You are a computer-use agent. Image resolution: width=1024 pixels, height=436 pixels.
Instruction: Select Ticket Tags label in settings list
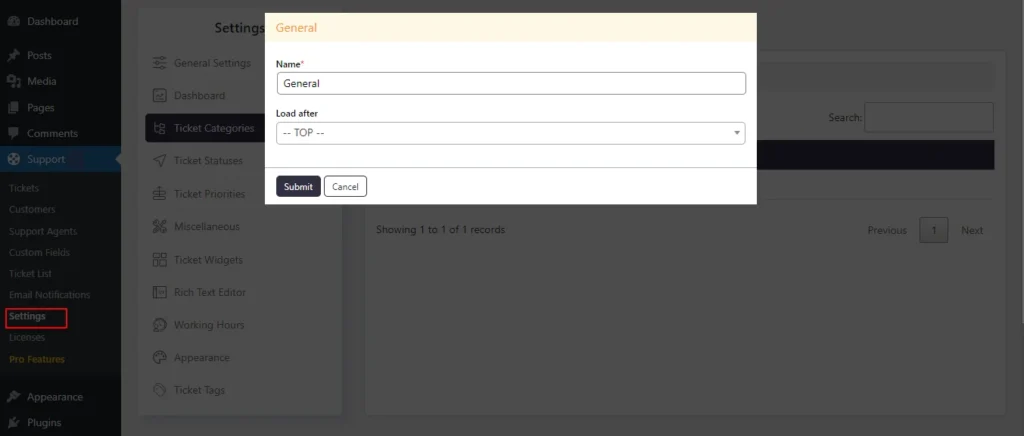point(199,390)
